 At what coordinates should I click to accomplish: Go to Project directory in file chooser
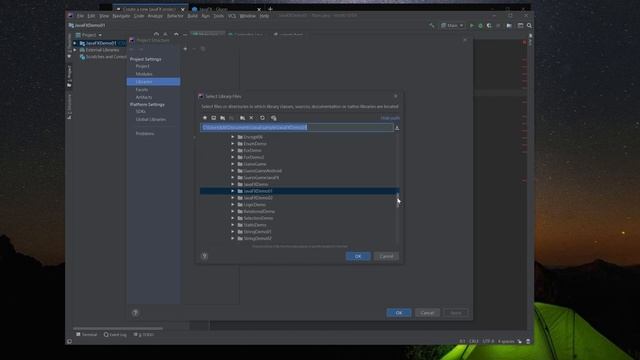(x=222, y=118)
